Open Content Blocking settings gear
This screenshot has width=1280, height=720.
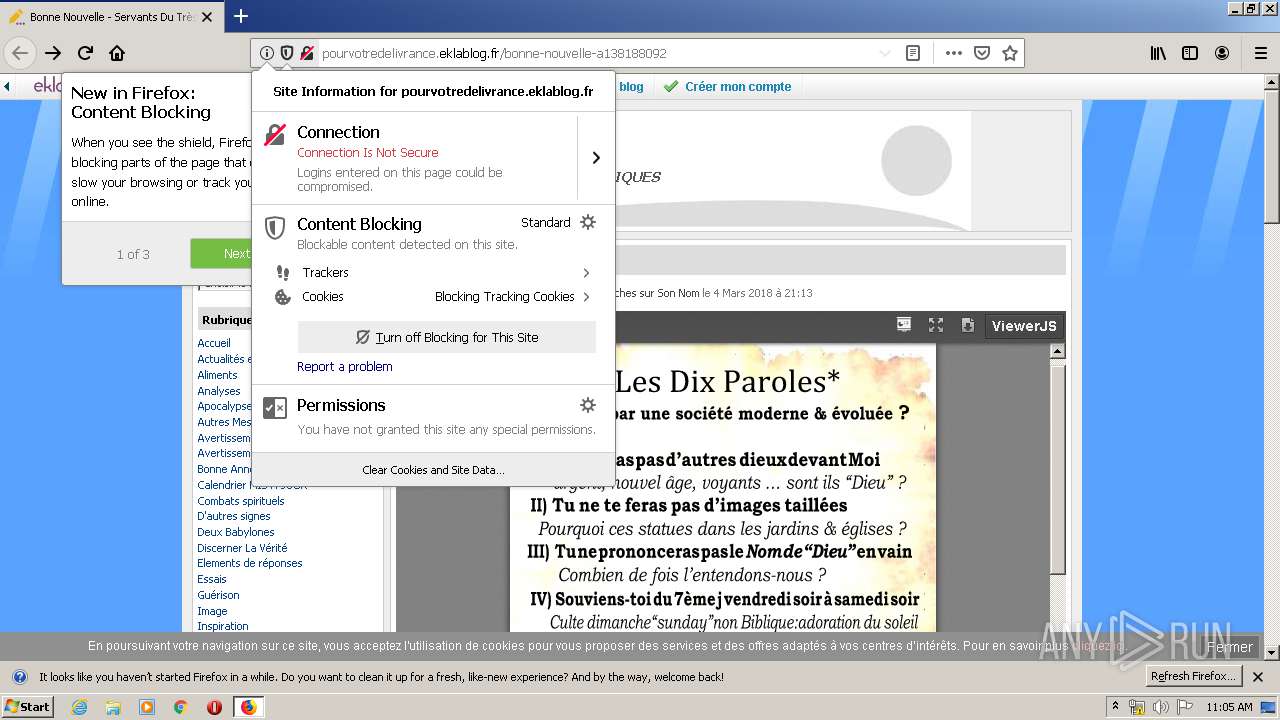588,222
